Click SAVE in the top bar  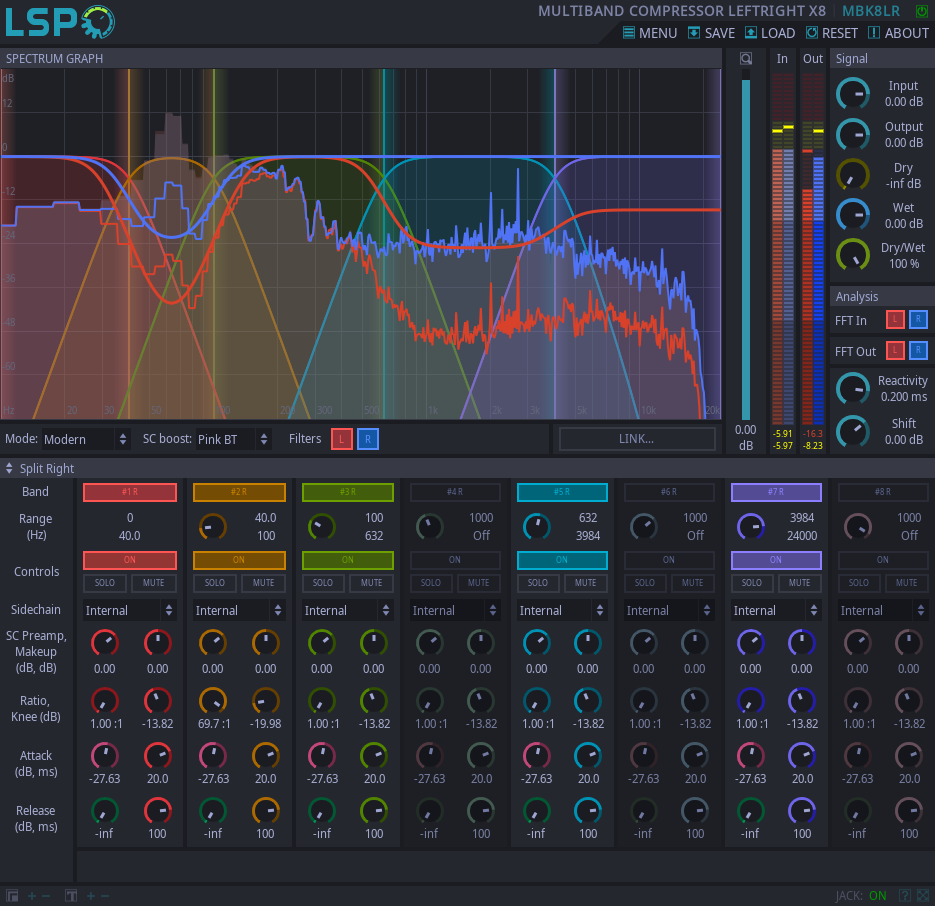coord(711,33)
